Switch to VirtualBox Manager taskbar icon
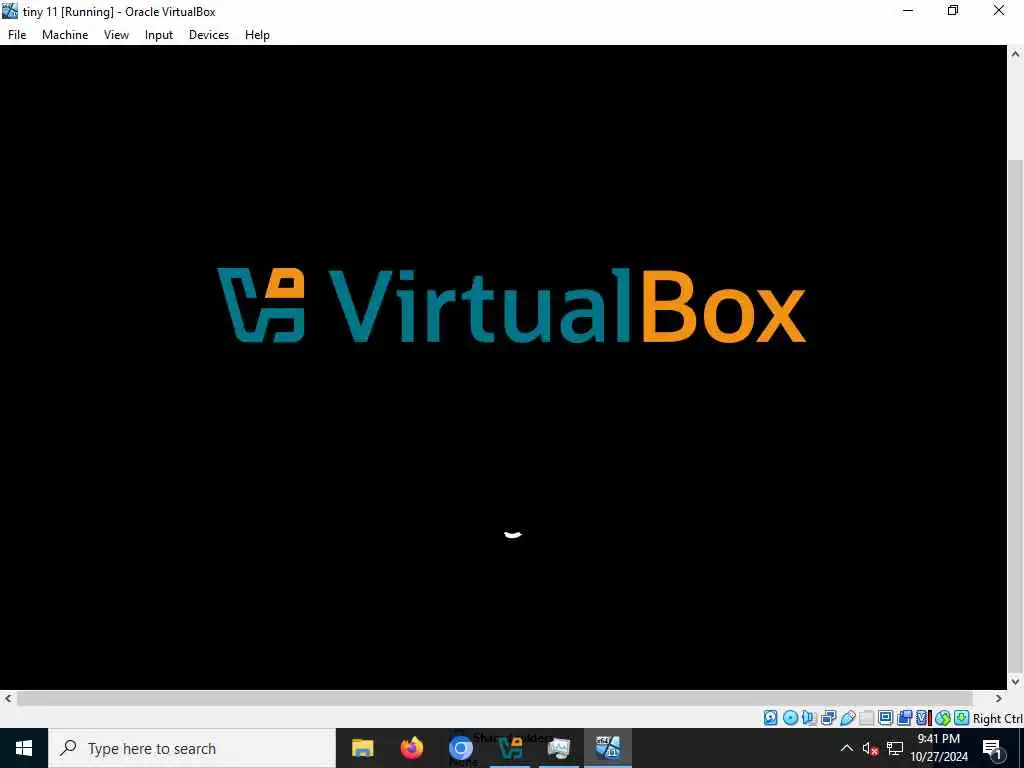The width and height of the screenshot is (1024, 768). [x=510, y=748]
